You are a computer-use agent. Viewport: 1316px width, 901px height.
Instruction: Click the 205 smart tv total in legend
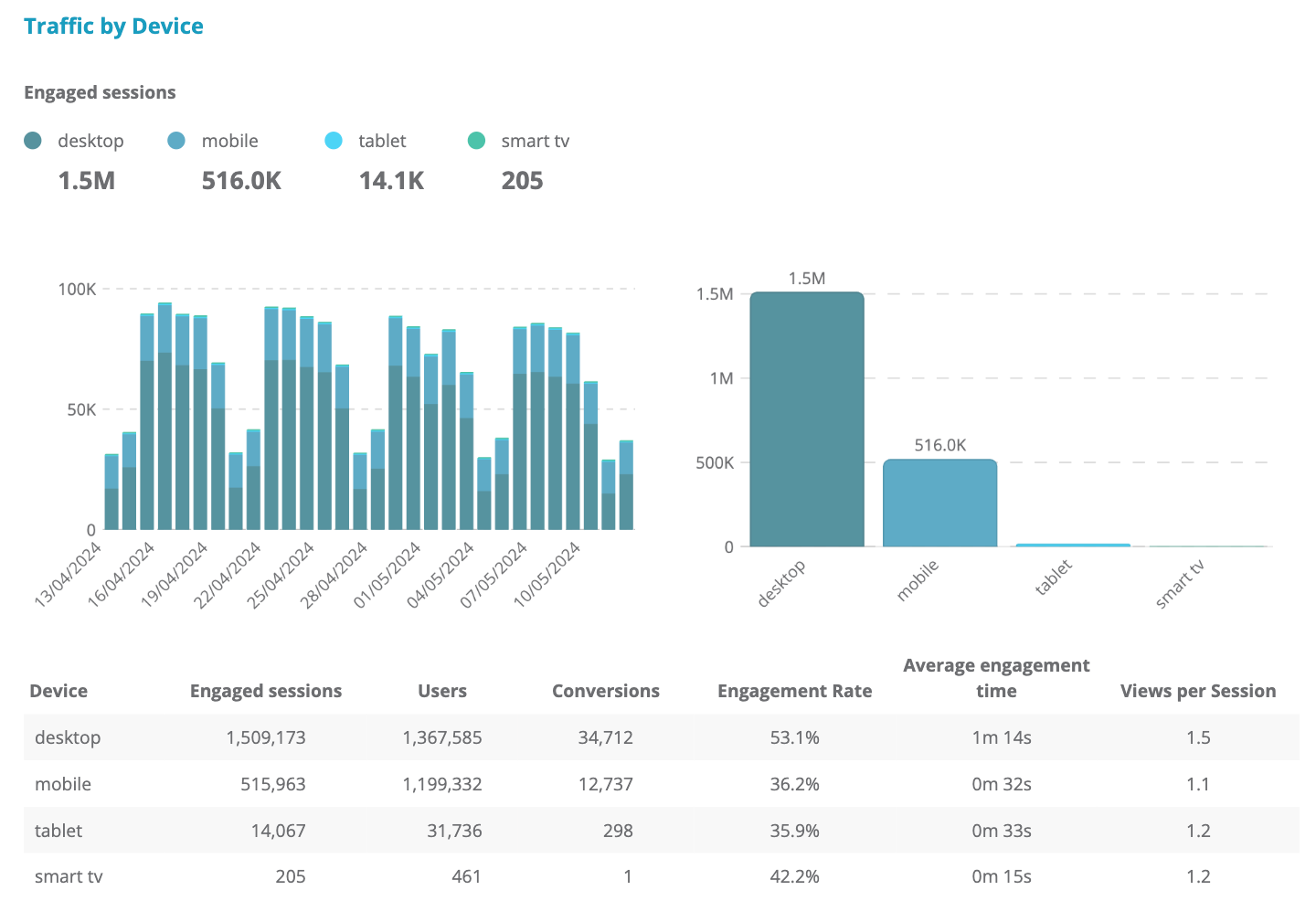[523, 181]
